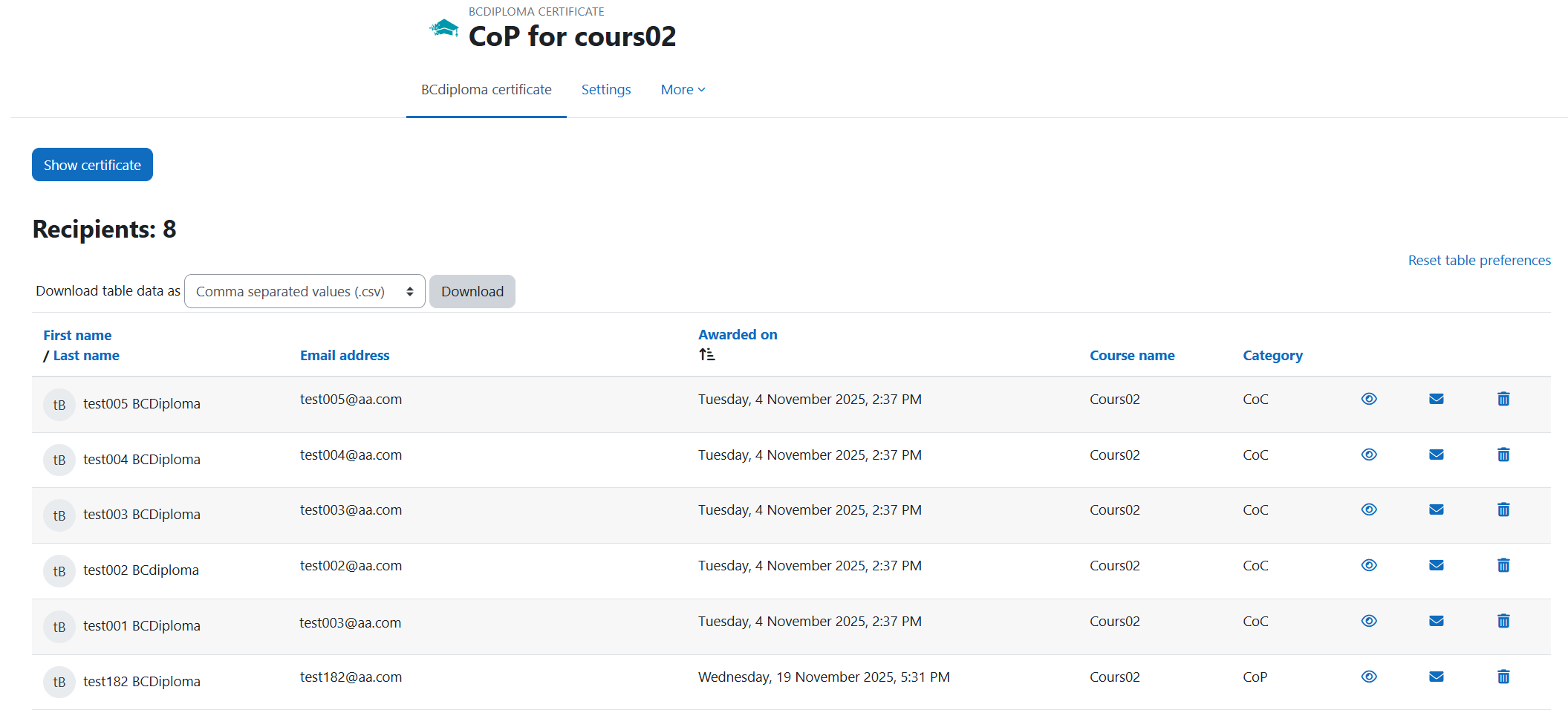1568x710 pixels.
Task: Click test002 user avatar initials
Action: click(x=59, y=571)
